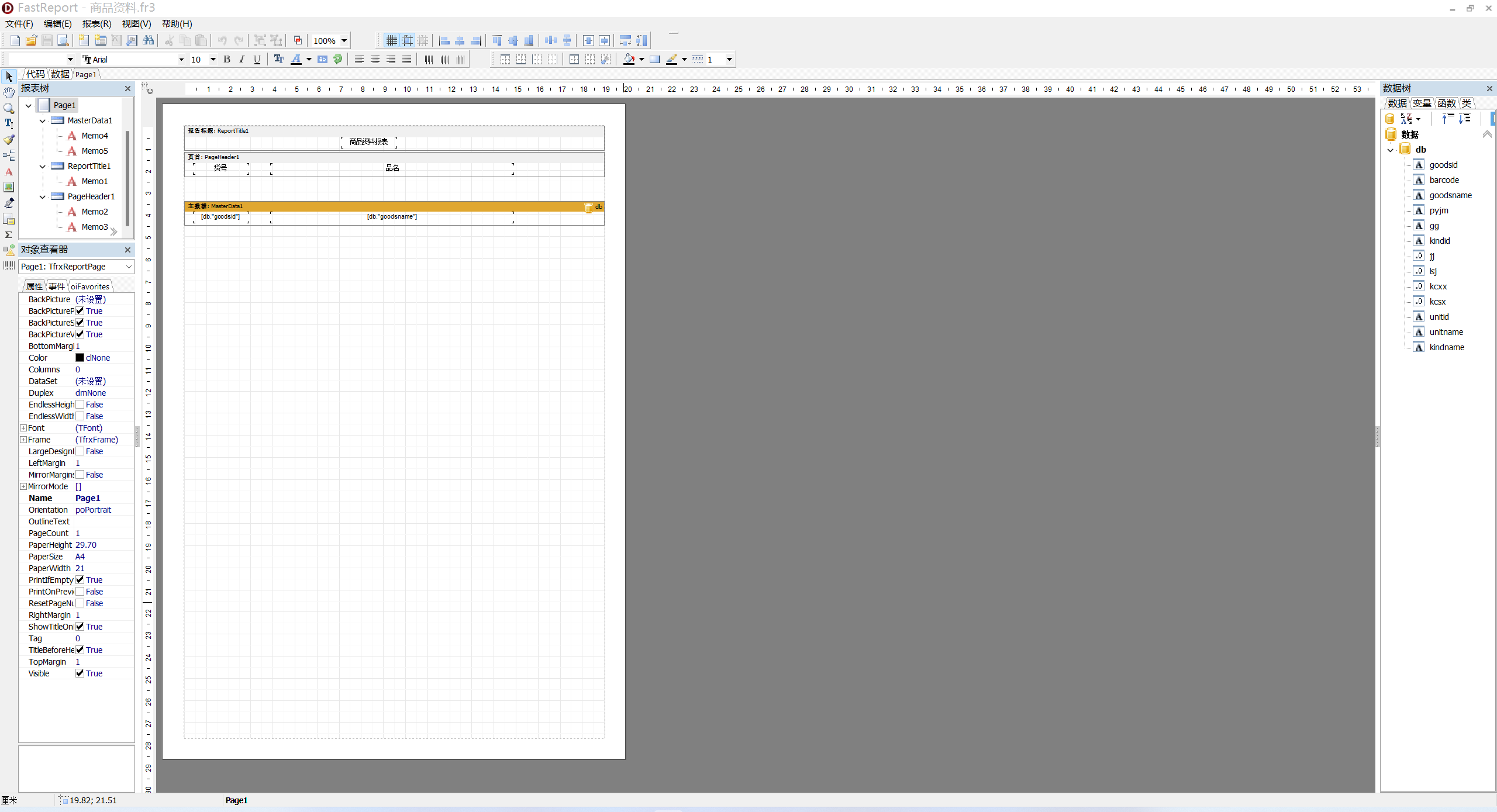
Task: Click the Text rotation icon
Action: point(338,59)
